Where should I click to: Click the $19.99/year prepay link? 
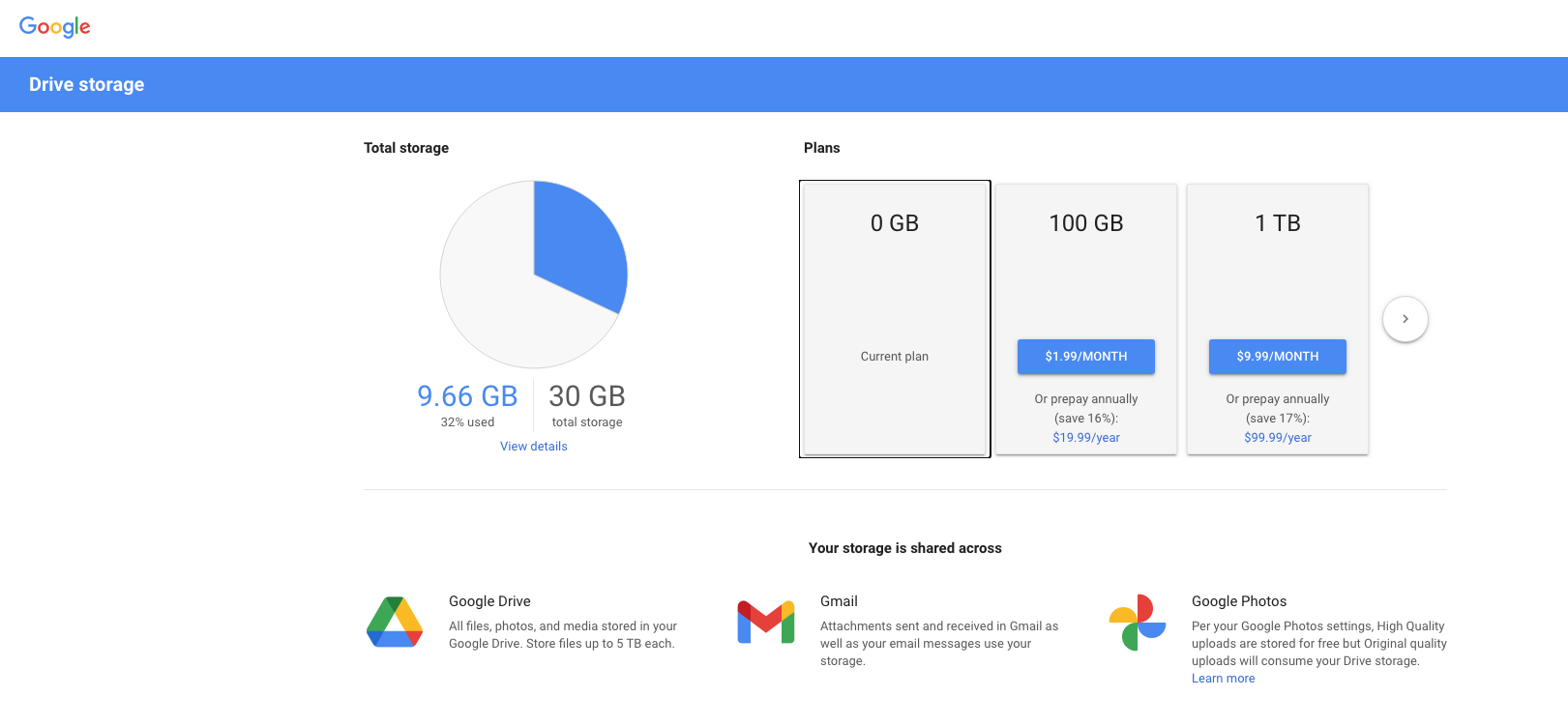coord(1086,438)
